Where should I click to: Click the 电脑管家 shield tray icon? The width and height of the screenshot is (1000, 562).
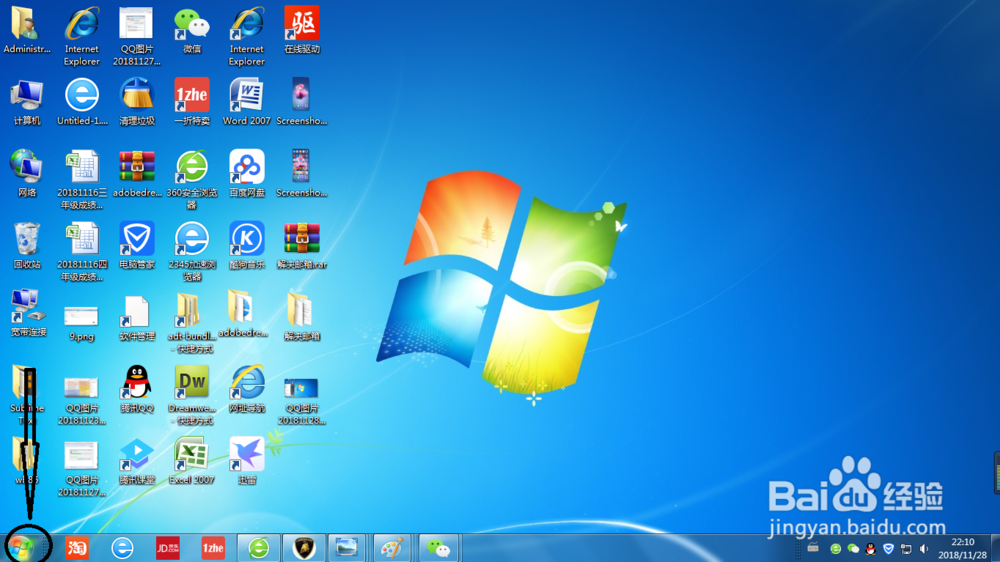tap(888, 549)
